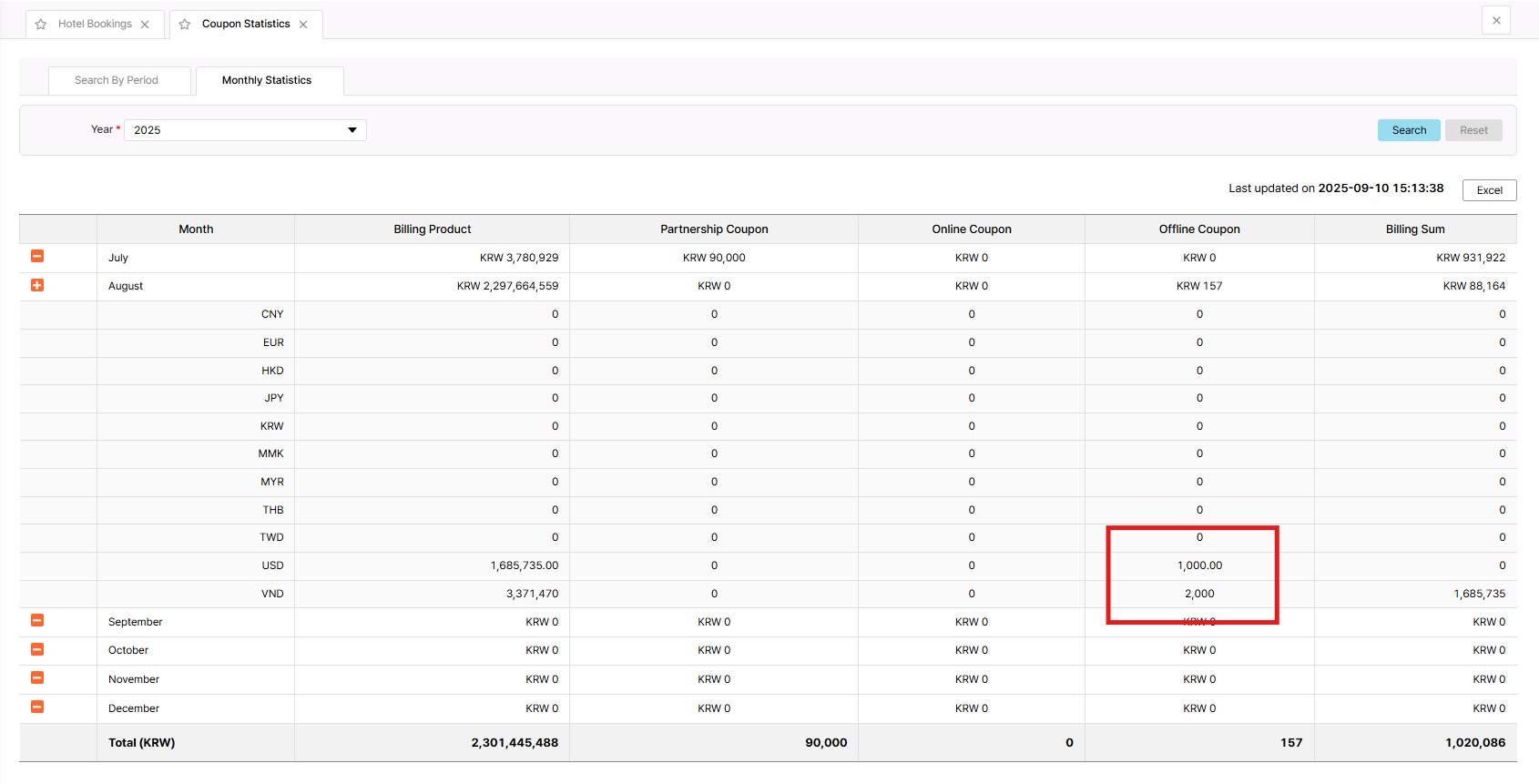Click the Total (KRW) row label
The image size is (1539, 784).
click(141, 743)
